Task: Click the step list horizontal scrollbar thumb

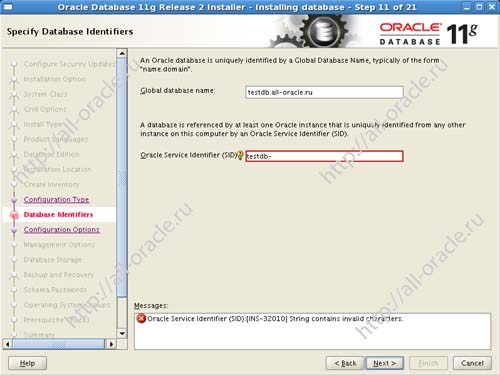Action: click(x=59, y=344)
